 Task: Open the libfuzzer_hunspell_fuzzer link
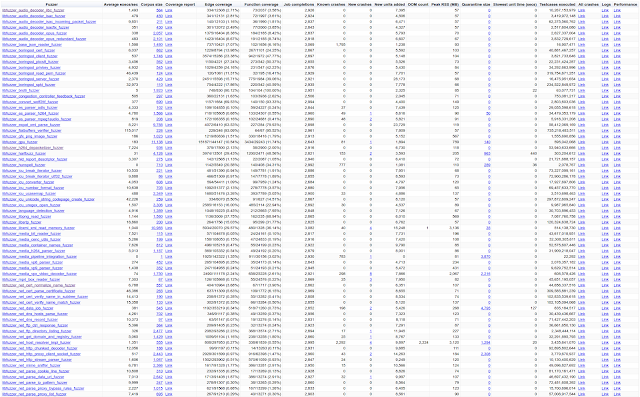pyautogui.click(x=24, y=165)
